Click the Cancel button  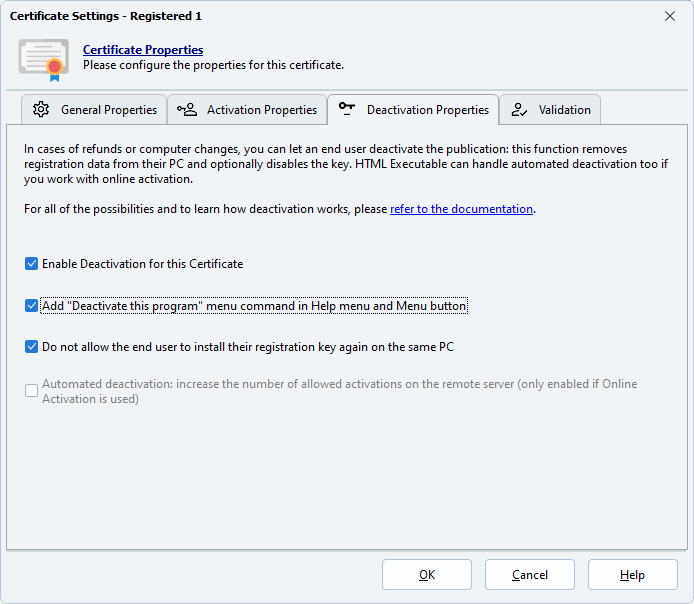[530, 575]
